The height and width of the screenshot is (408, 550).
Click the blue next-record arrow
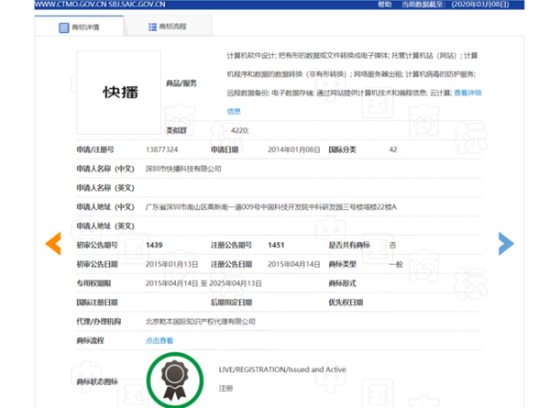tap(506, 243)
